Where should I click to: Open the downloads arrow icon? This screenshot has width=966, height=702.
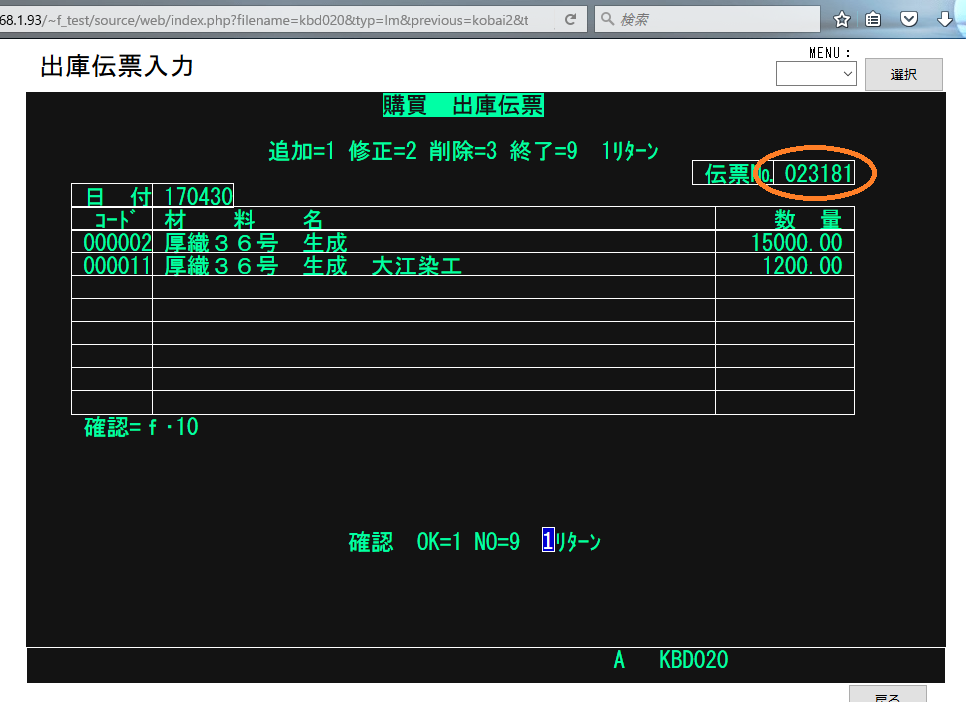point(944,19)
